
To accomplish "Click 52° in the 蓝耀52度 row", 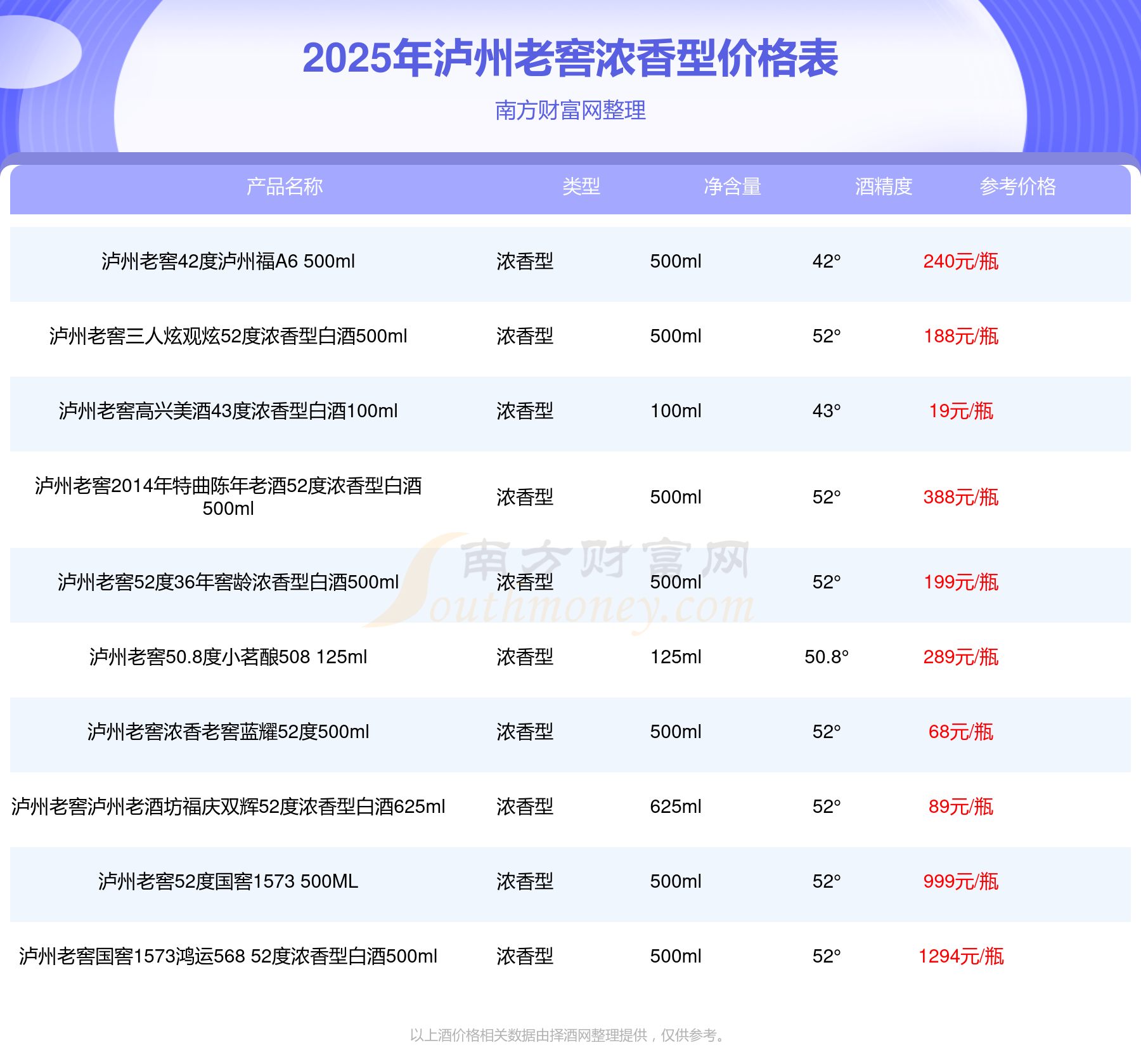I will [827, 732].
